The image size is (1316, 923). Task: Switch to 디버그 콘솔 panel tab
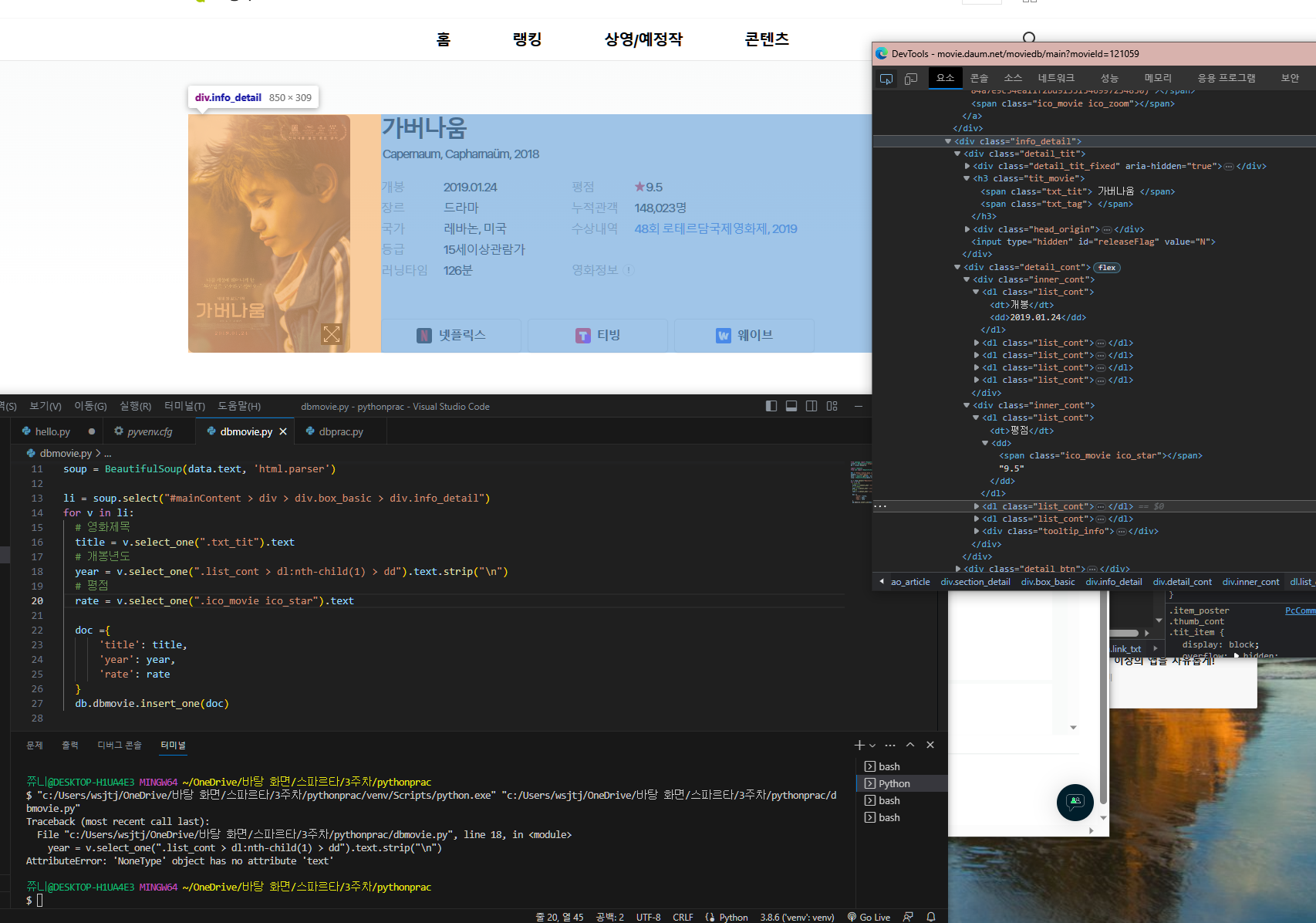pos(120,745)
